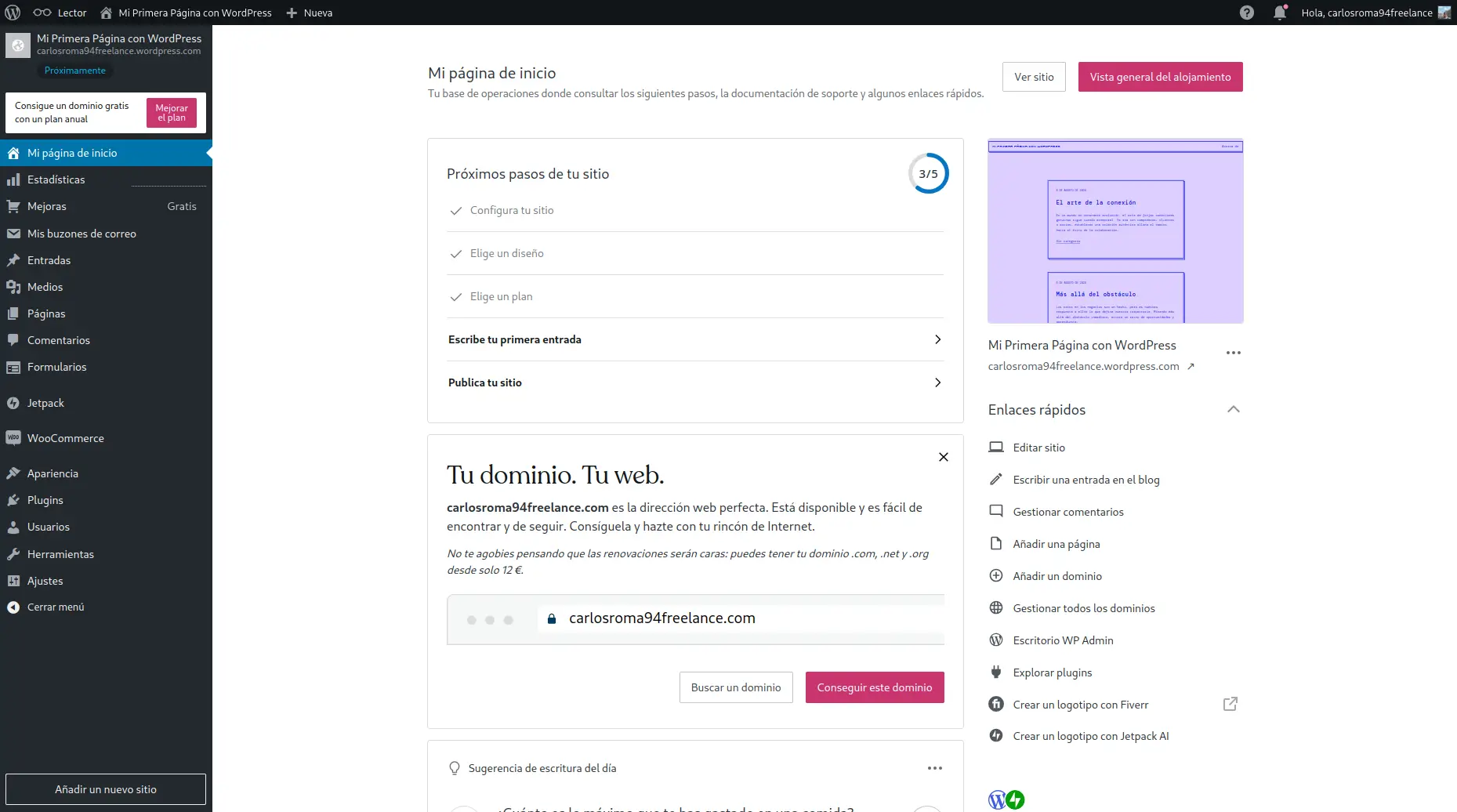Open Mi Primera Página con WordPress home link
Screen dimensions: 1457x812
click(186, 13)
